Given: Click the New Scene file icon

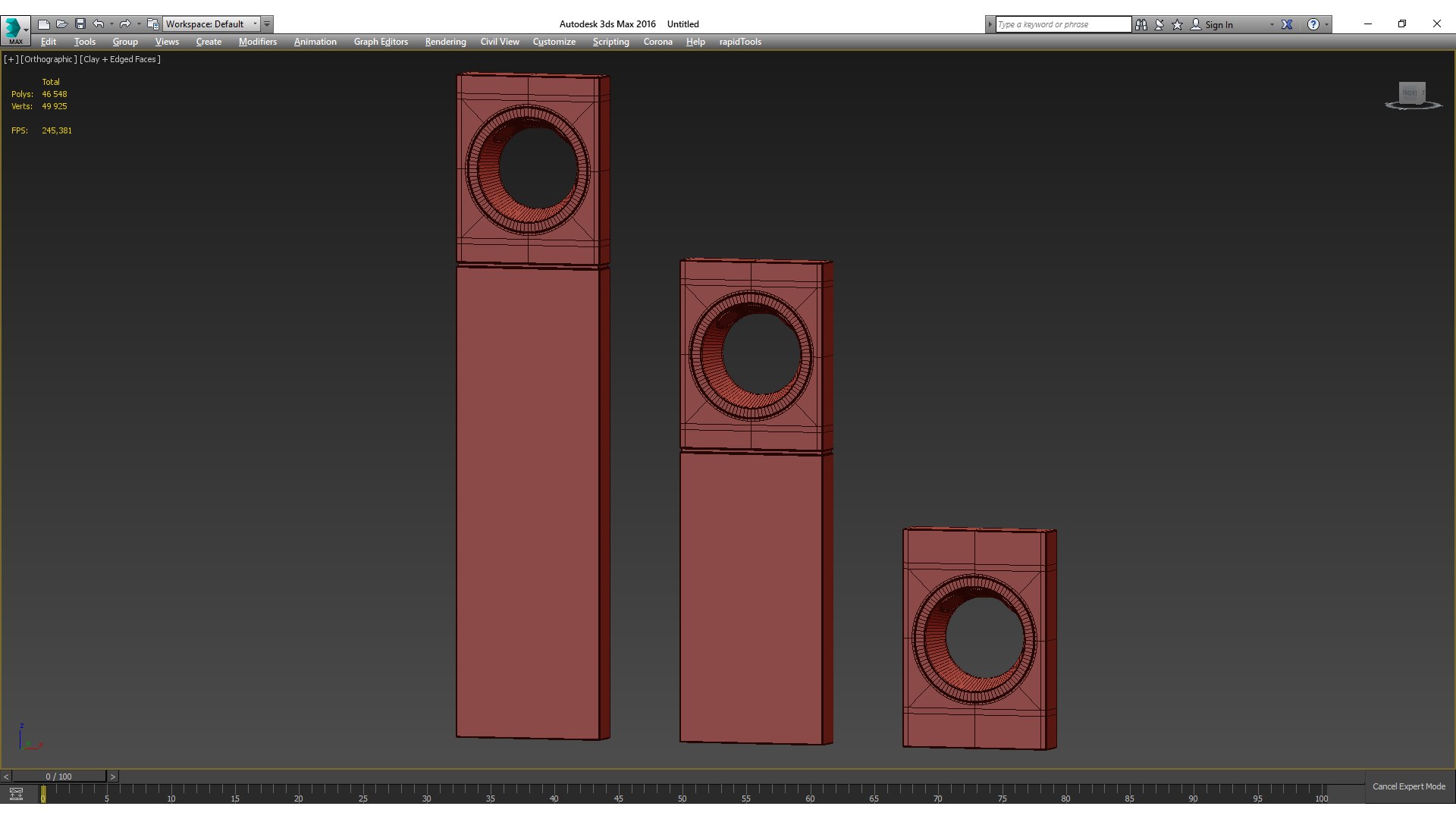Looking at the screenshot, I should coord(44,24).
